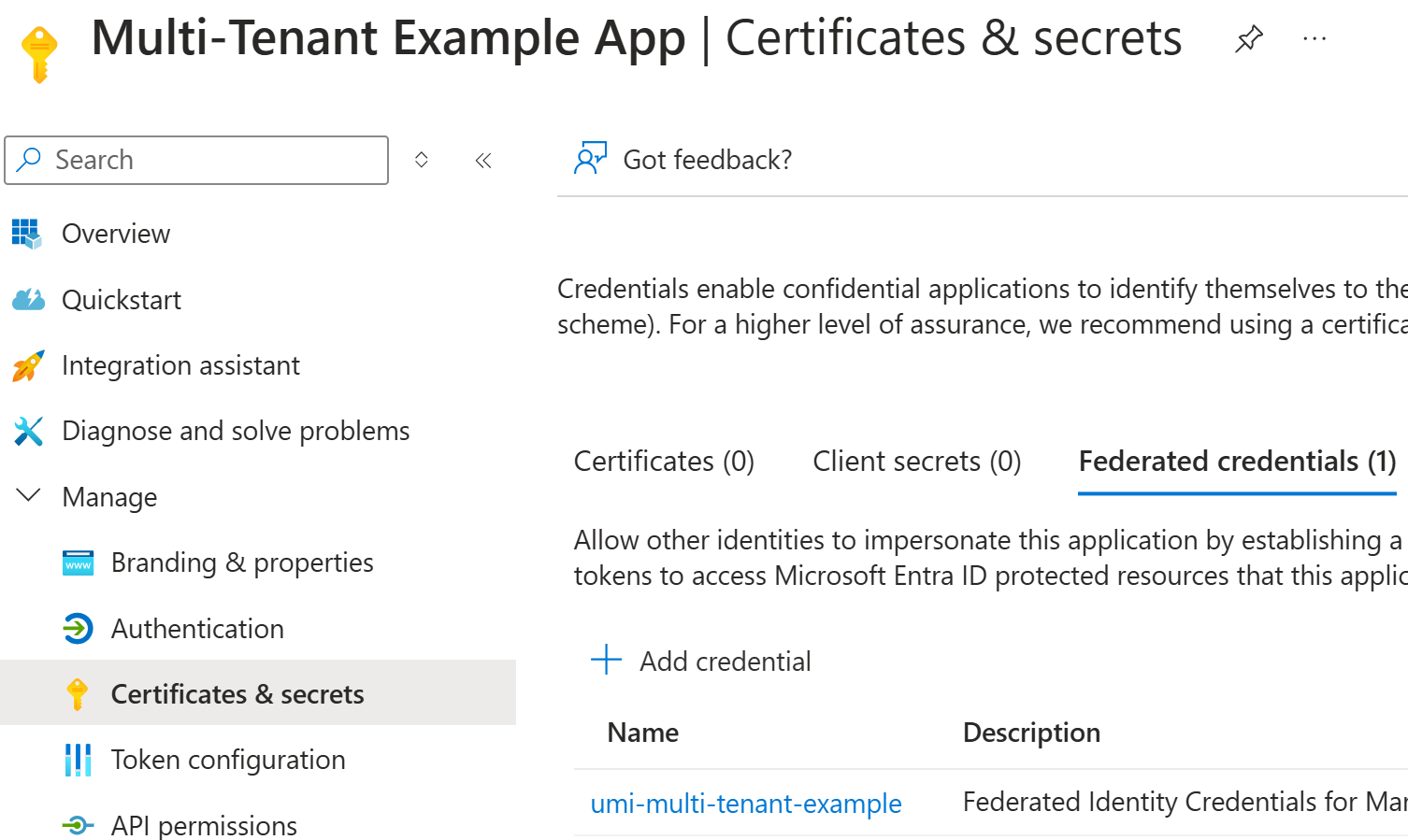Open the Authentication page
Image resolution: width=1408 pixels, height=840 pixels.
(x=197, y=629)
